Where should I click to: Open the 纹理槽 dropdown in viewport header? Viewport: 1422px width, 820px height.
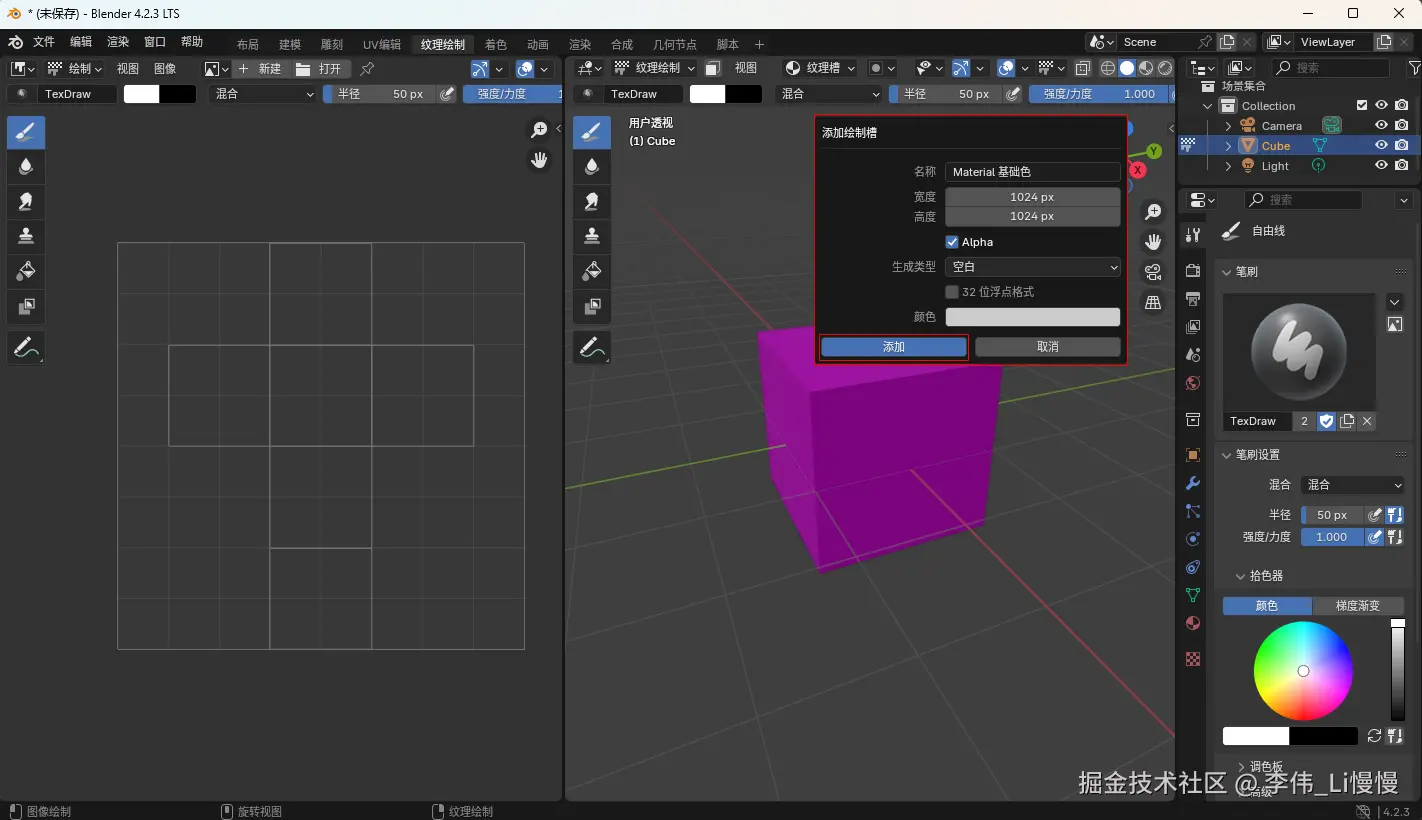(x=821, y=68)
